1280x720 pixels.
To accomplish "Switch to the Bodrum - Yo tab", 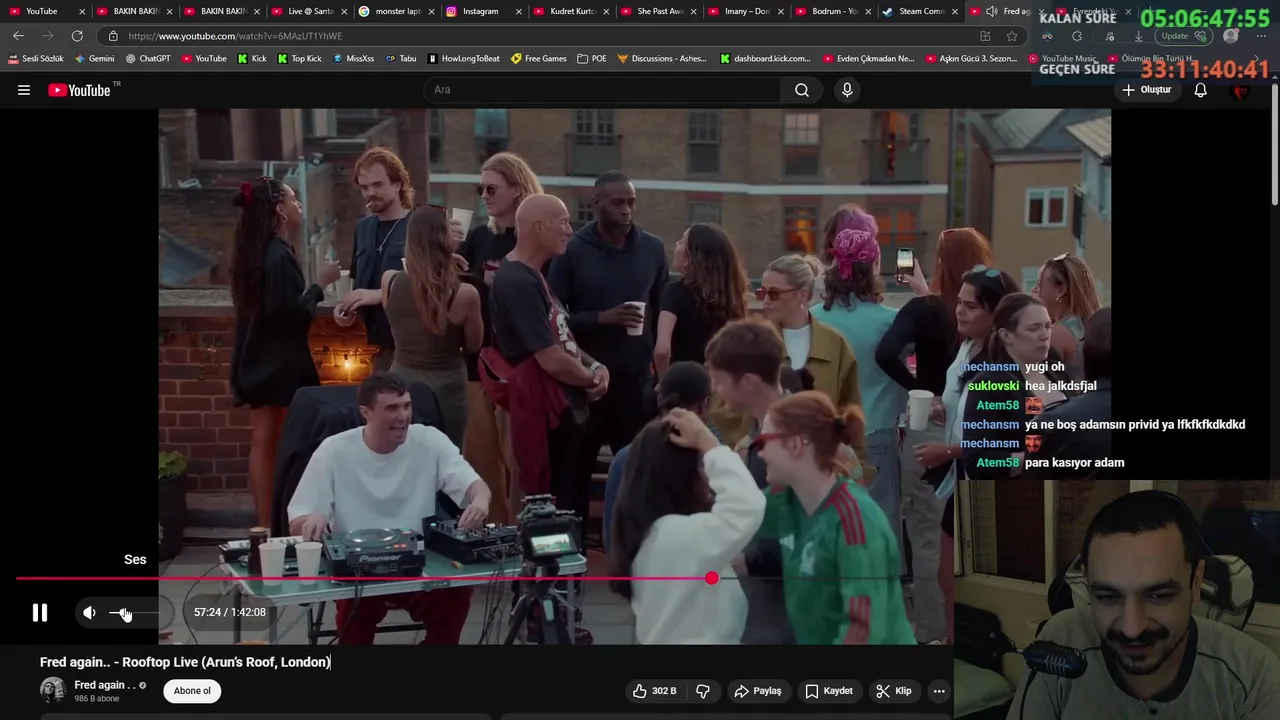I will (x=833, y=11).
